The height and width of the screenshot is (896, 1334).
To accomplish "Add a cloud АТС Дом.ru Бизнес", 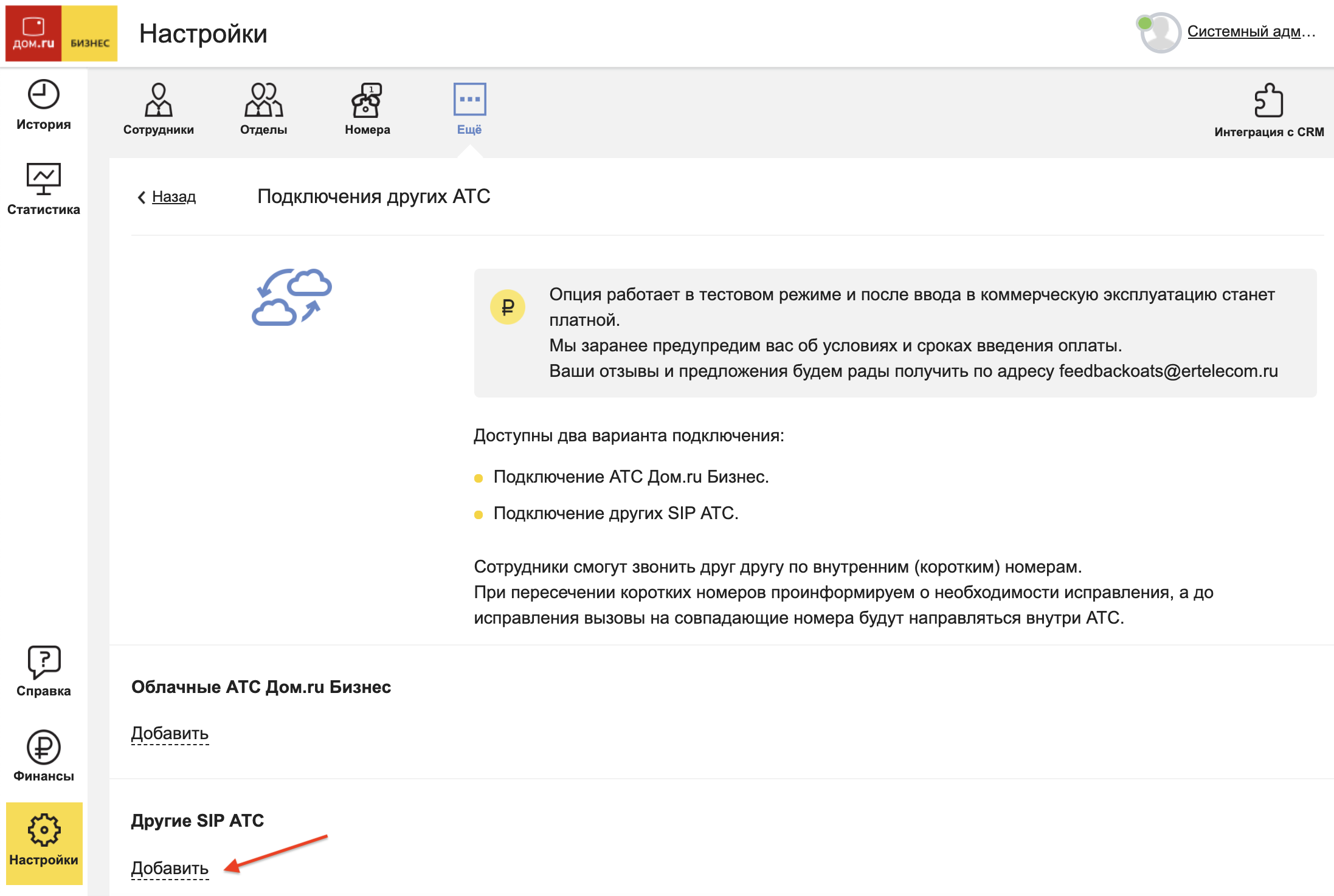I will 170,734.
